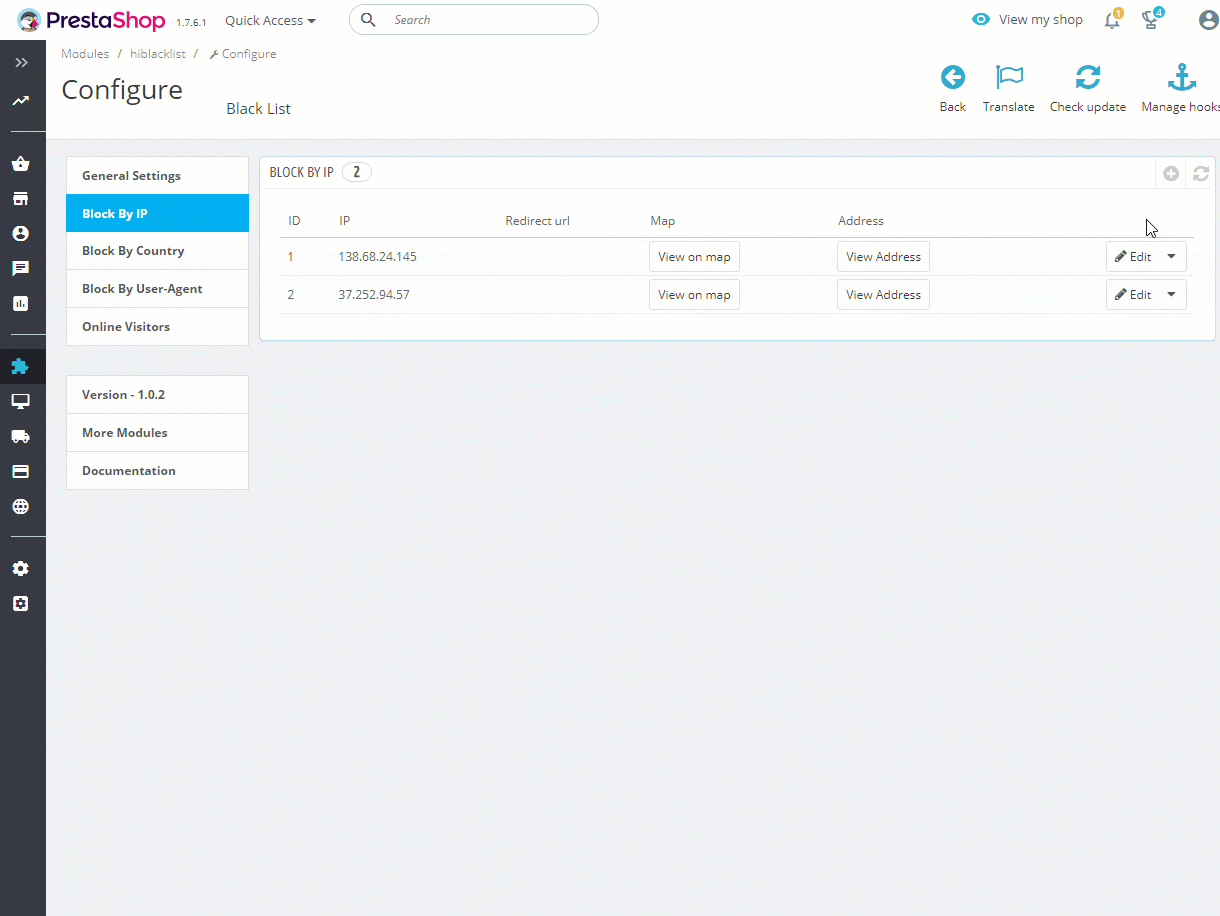Click View Address for 138.68.24.145
Image resolution: width=1220 pixels, height=916 pixels.
point(883,257)
